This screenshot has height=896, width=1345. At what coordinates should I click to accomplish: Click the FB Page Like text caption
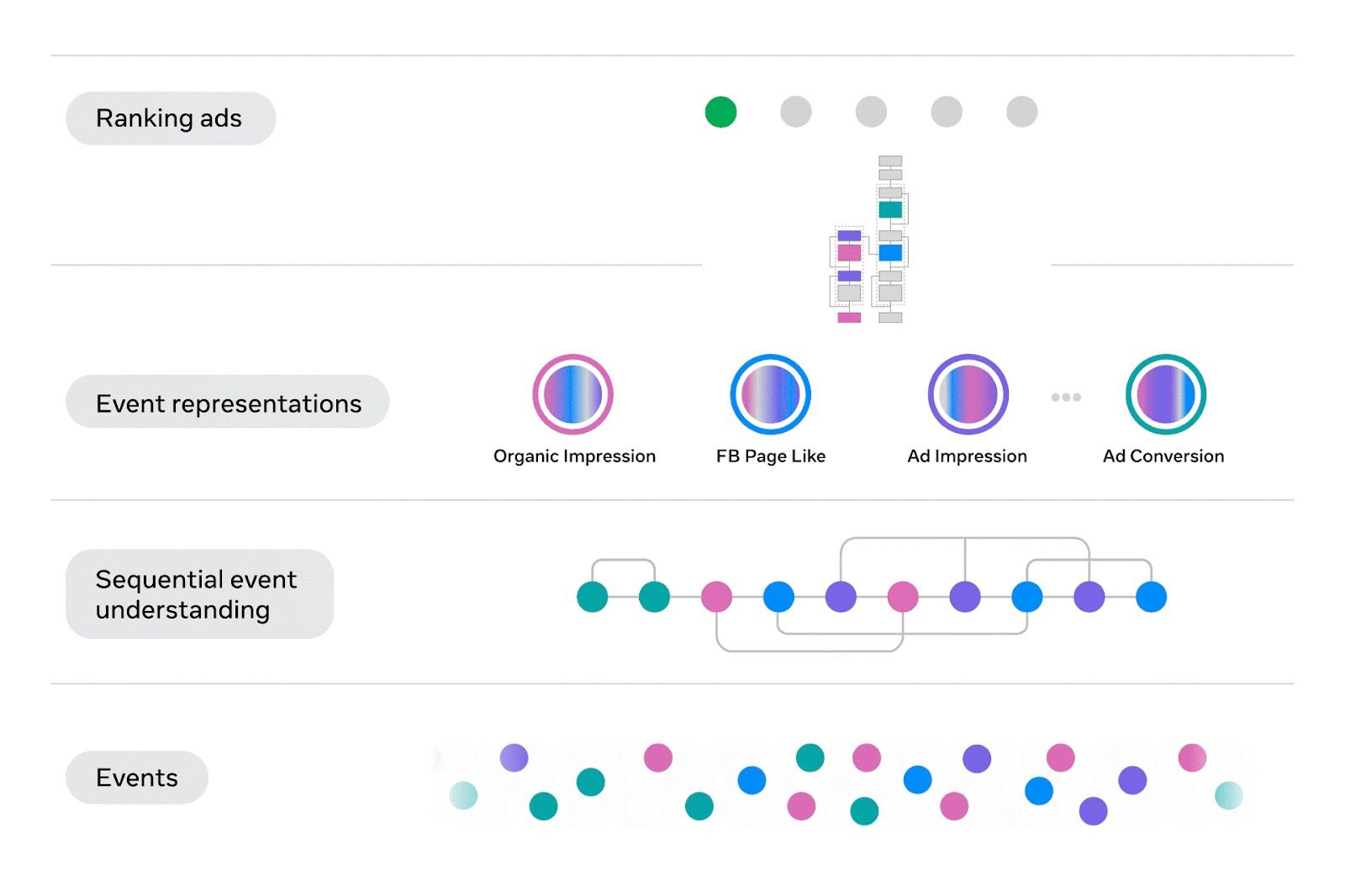[771, 456]
